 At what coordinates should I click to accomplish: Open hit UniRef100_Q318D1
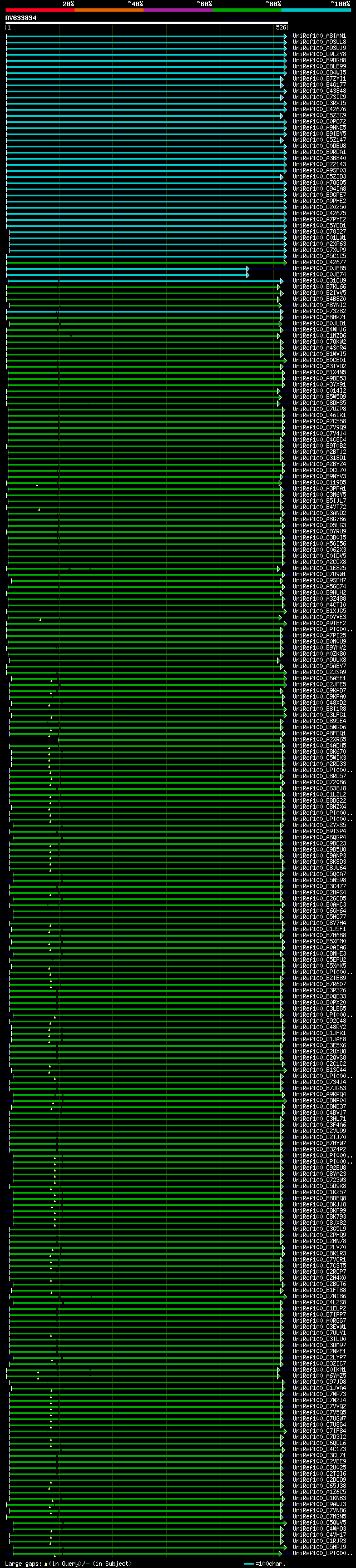pyautogui.click(x=319, y=458)
